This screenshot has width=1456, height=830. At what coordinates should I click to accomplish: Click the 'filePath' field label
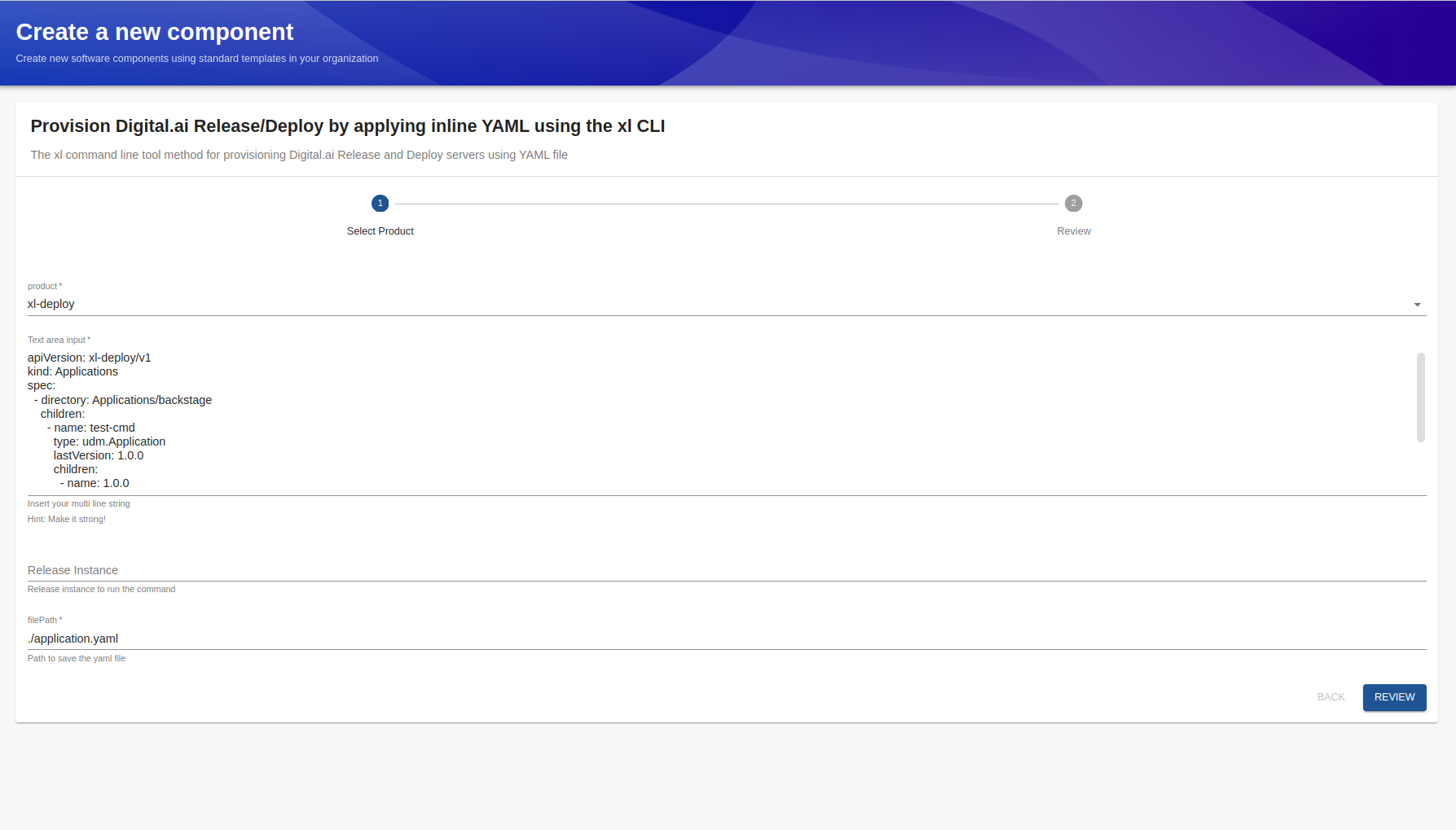[x=45, y=620]
